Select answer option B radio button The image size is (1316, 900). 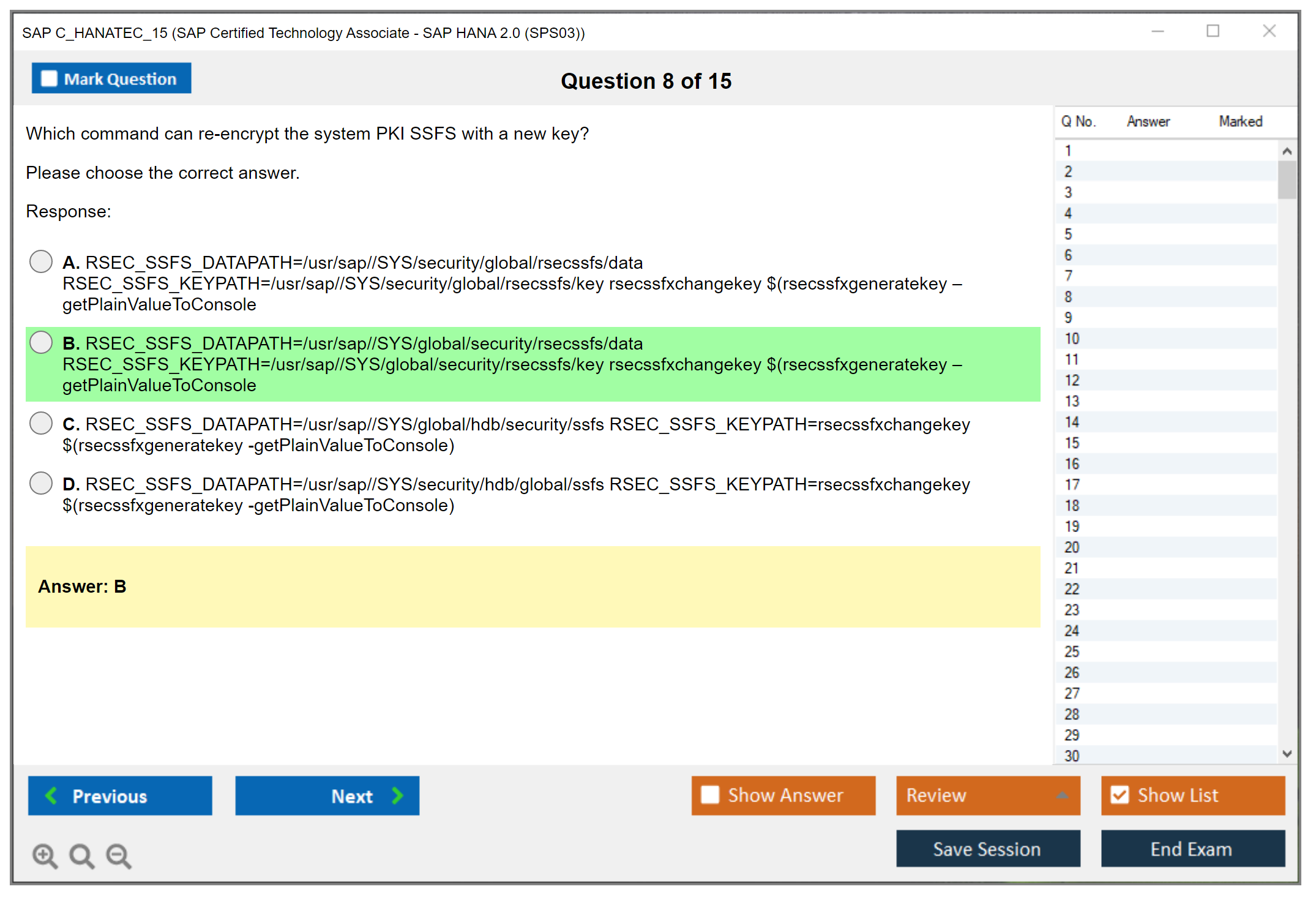(41, 342)
